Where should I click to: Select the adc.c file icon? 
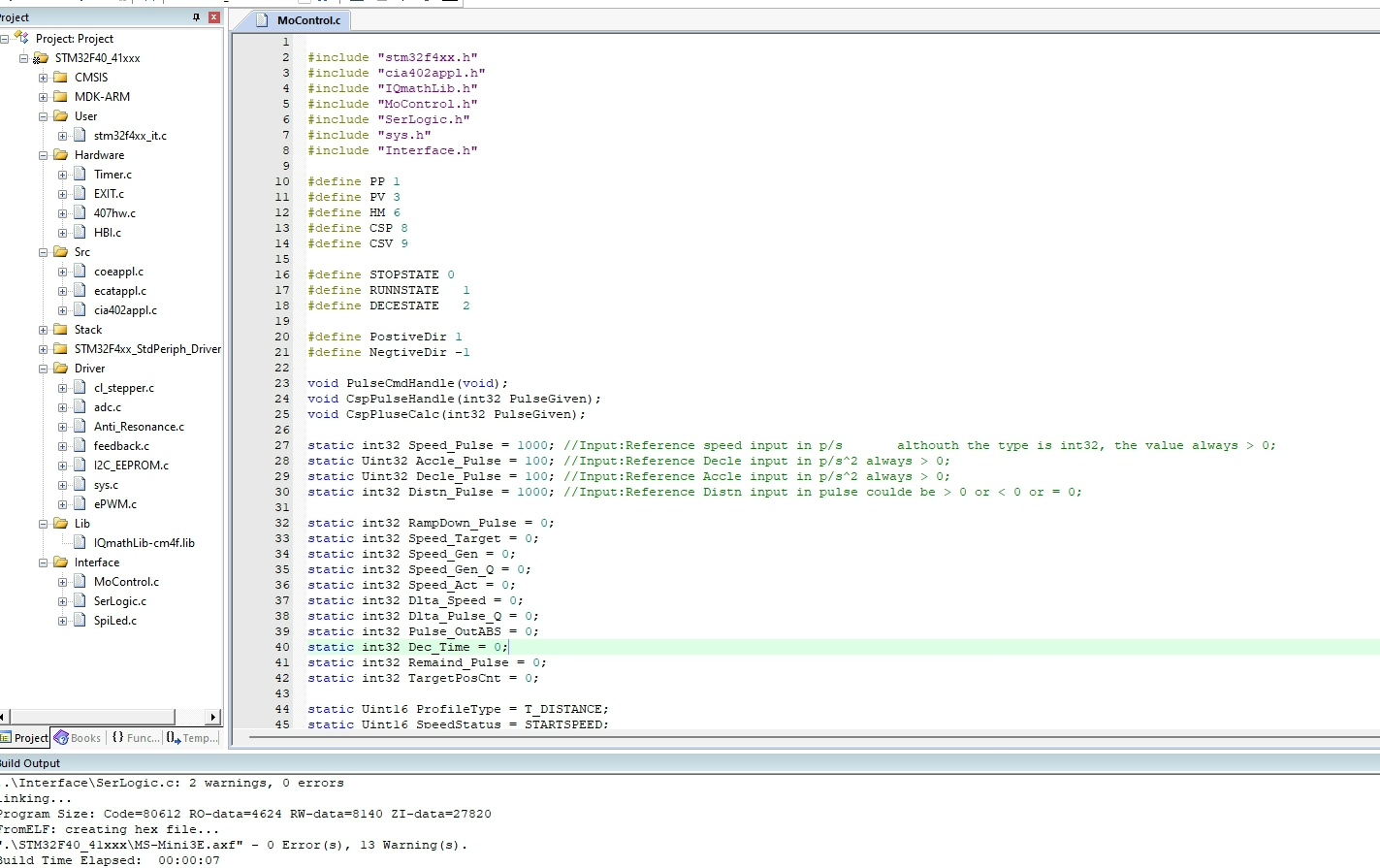pos(80,407)
